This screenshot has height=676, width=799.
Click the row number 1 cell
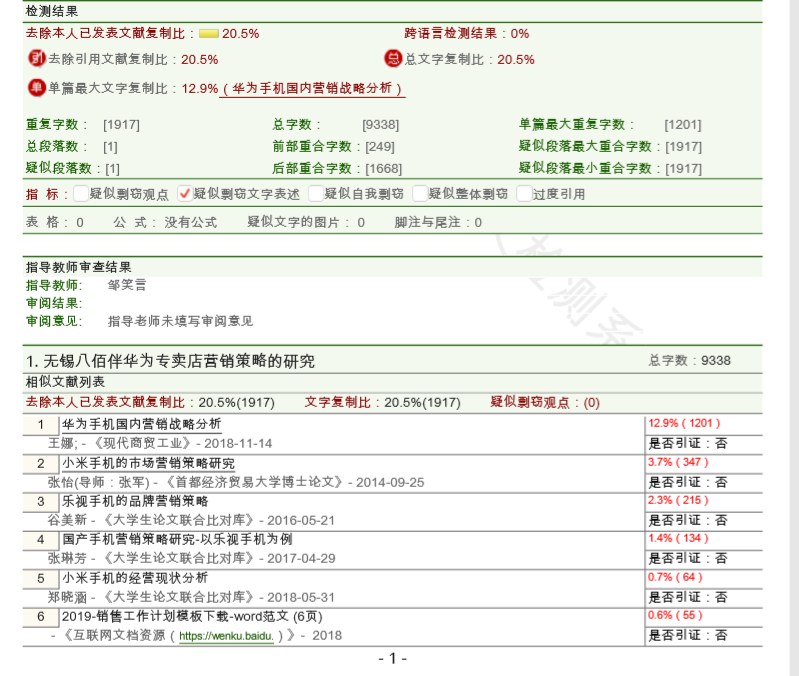pos(41,425)
